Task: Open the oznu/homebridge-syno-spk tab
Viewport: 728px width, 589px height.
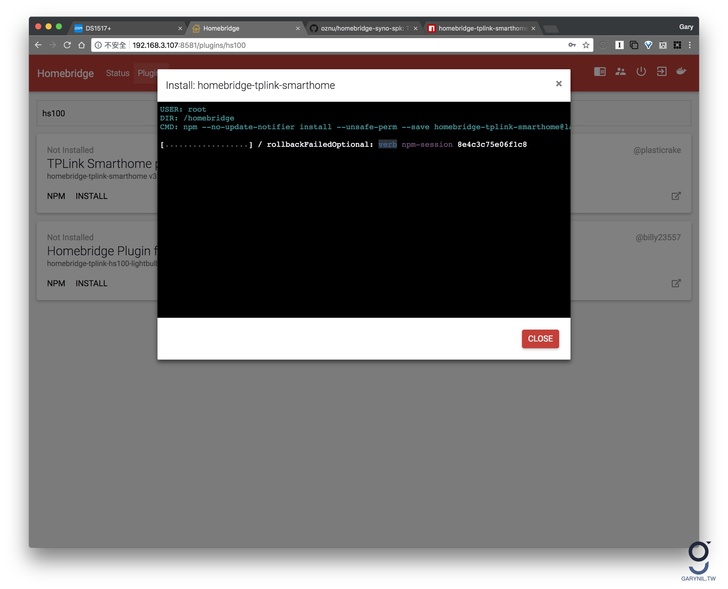Action: click(363, 28)
